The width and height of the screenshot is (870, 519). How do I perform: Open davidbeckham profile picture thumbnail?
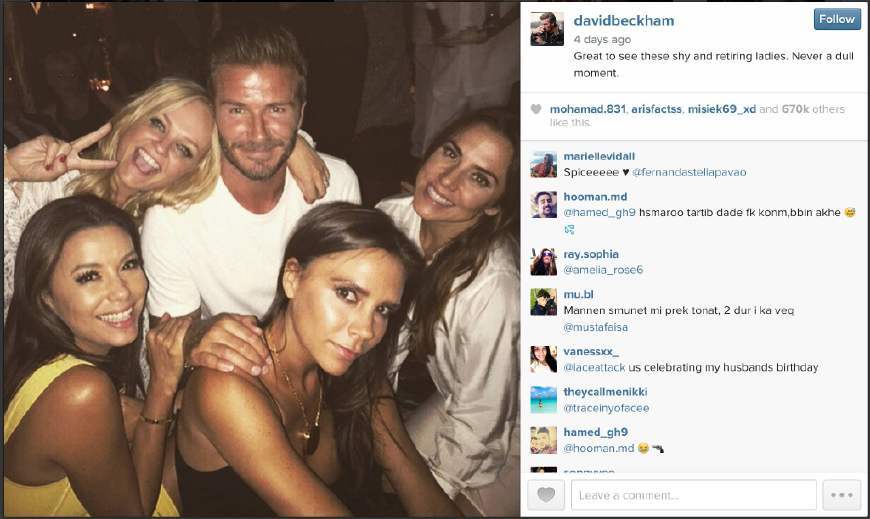click(x=547, y=29)
